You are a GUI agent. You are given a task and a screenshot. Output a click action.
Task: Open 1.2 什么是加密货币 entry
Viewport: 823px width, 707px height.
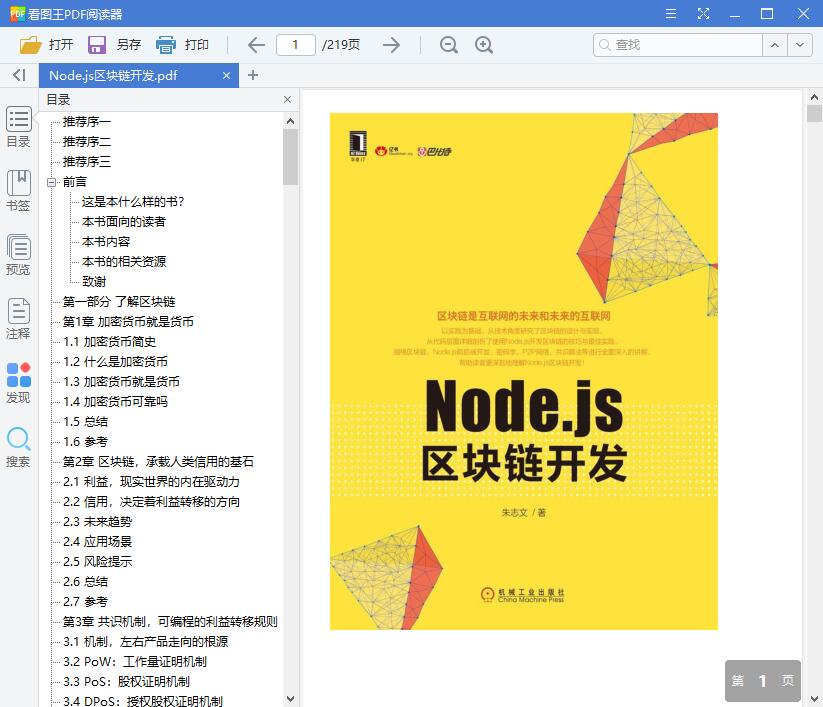(x=115, y=362)
